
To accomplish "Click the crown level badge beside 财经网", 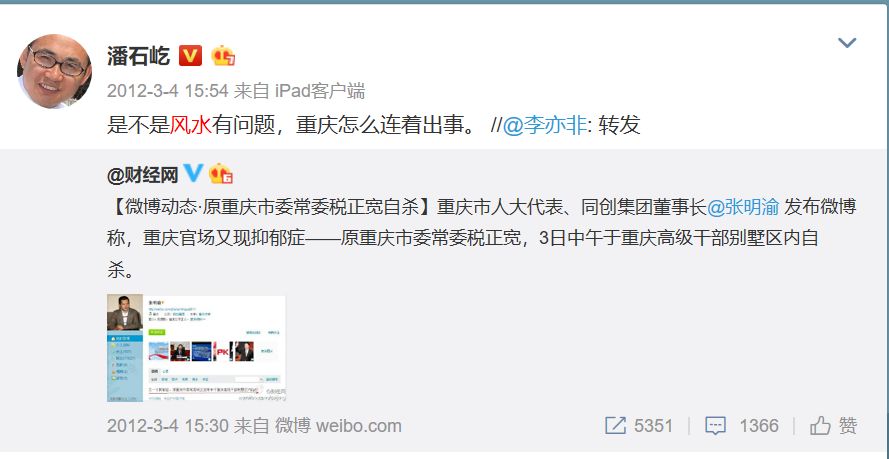I will pyautogui.click(x=221, y=174).
